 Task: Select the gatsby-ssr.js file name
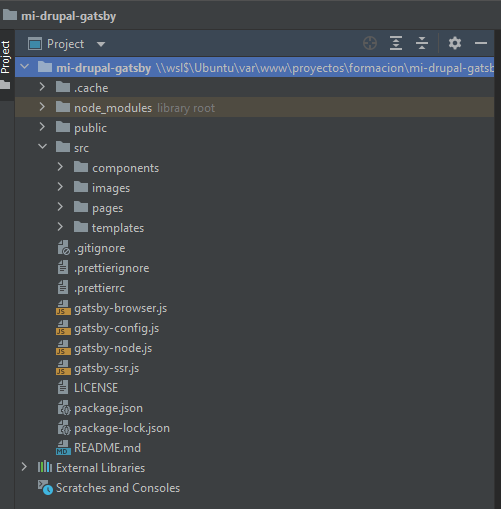pos(107,368)
